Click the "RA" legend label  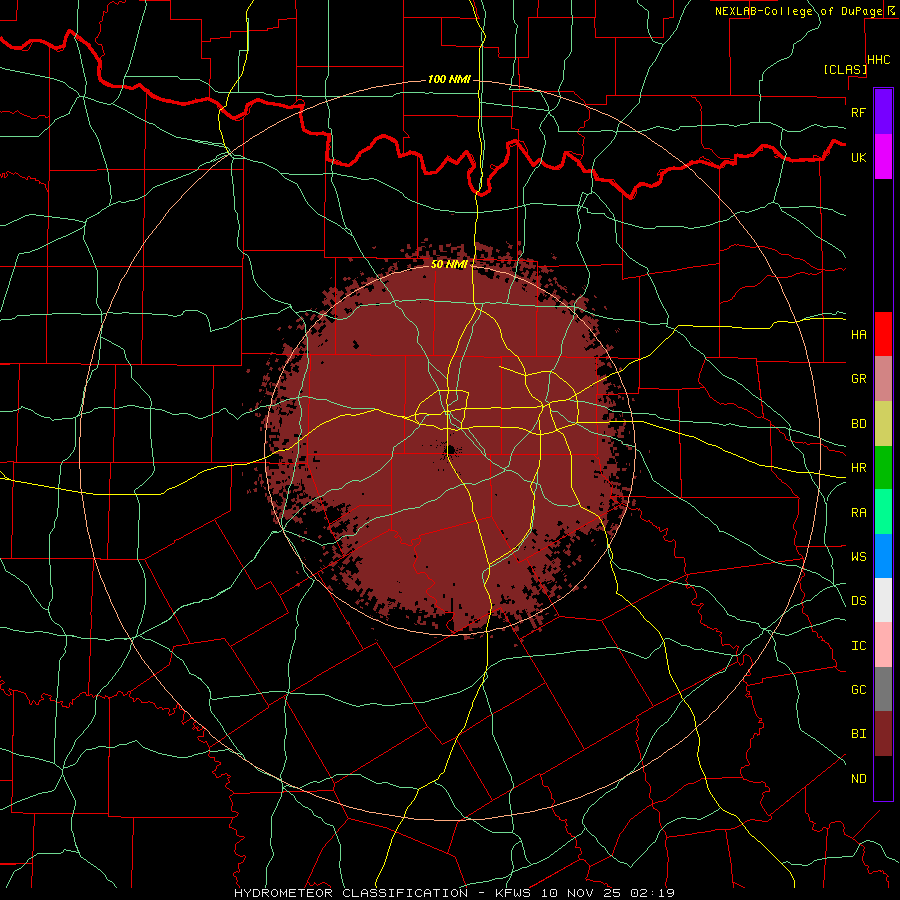tap(859, 513)
